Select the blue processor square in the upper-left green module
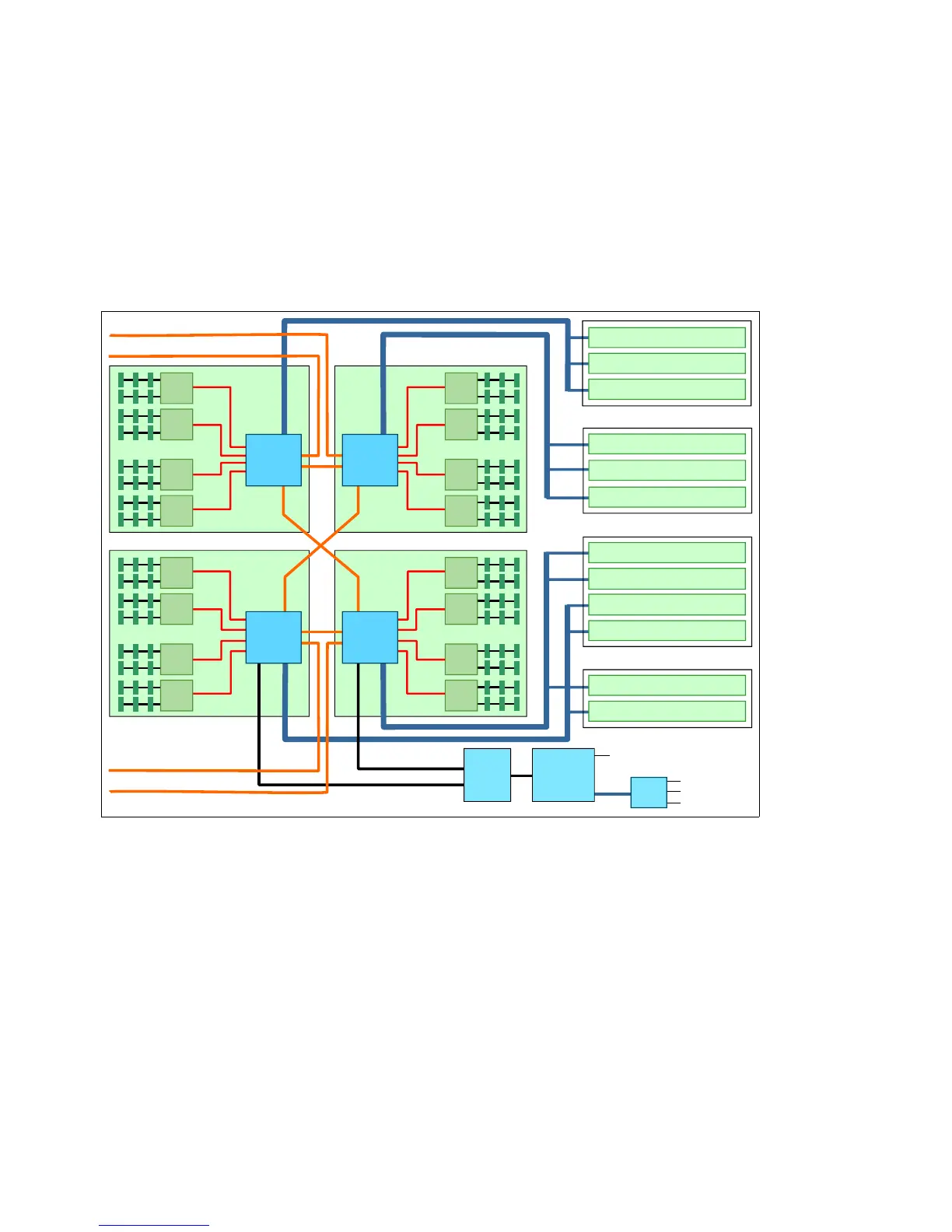The width and height of the screenshot is (952, 1232). pyautogui.click(x=274, y=460)
